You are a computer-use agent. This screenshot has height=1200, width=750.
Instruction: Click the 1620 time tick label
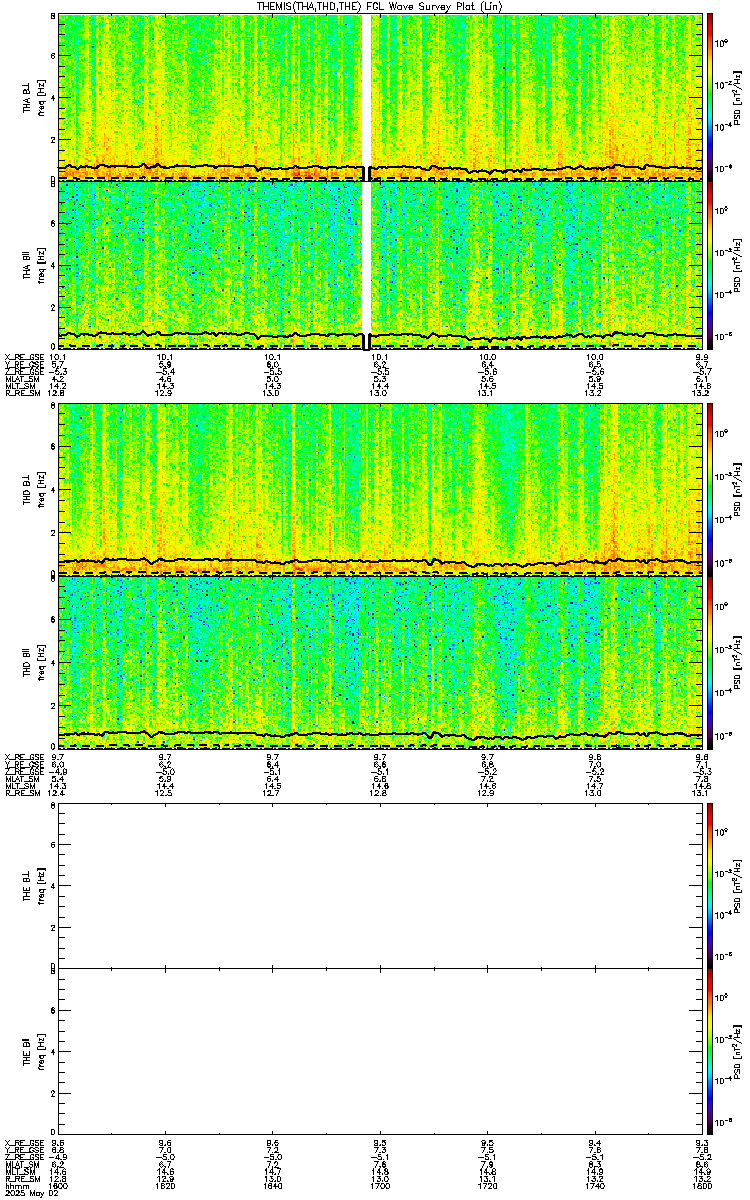[165, 1187]
